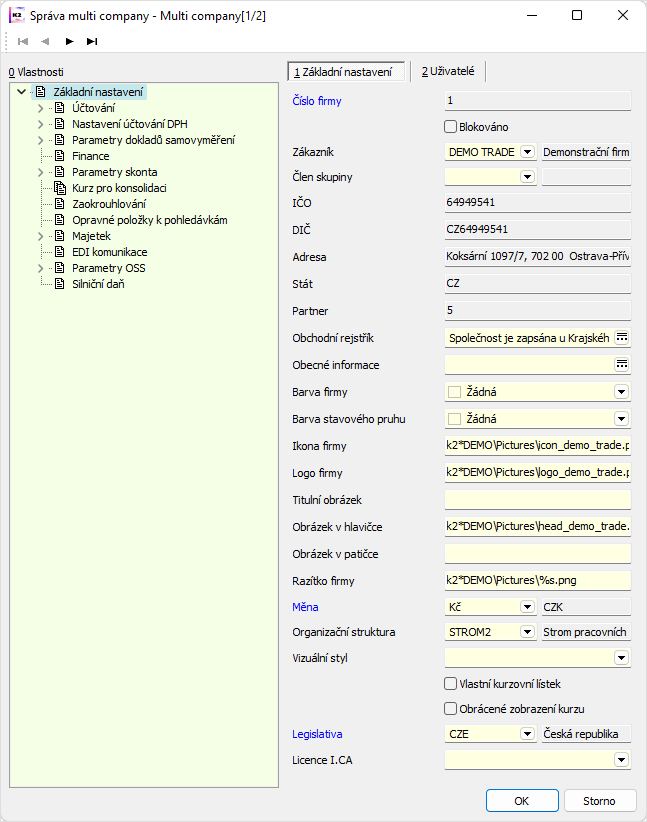
Task: Toggle the Blokováno checkbox
Action: point(450,127)
